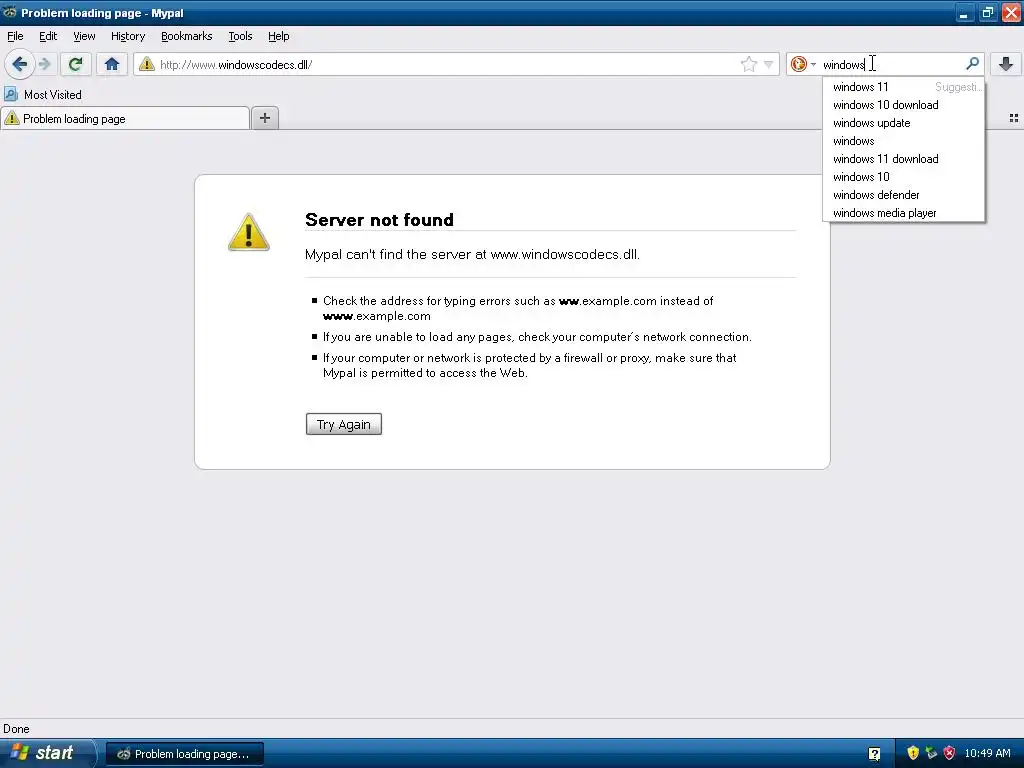Open the Downloads arrow button
1024x768 pixels.
(x=1006, y=64)
